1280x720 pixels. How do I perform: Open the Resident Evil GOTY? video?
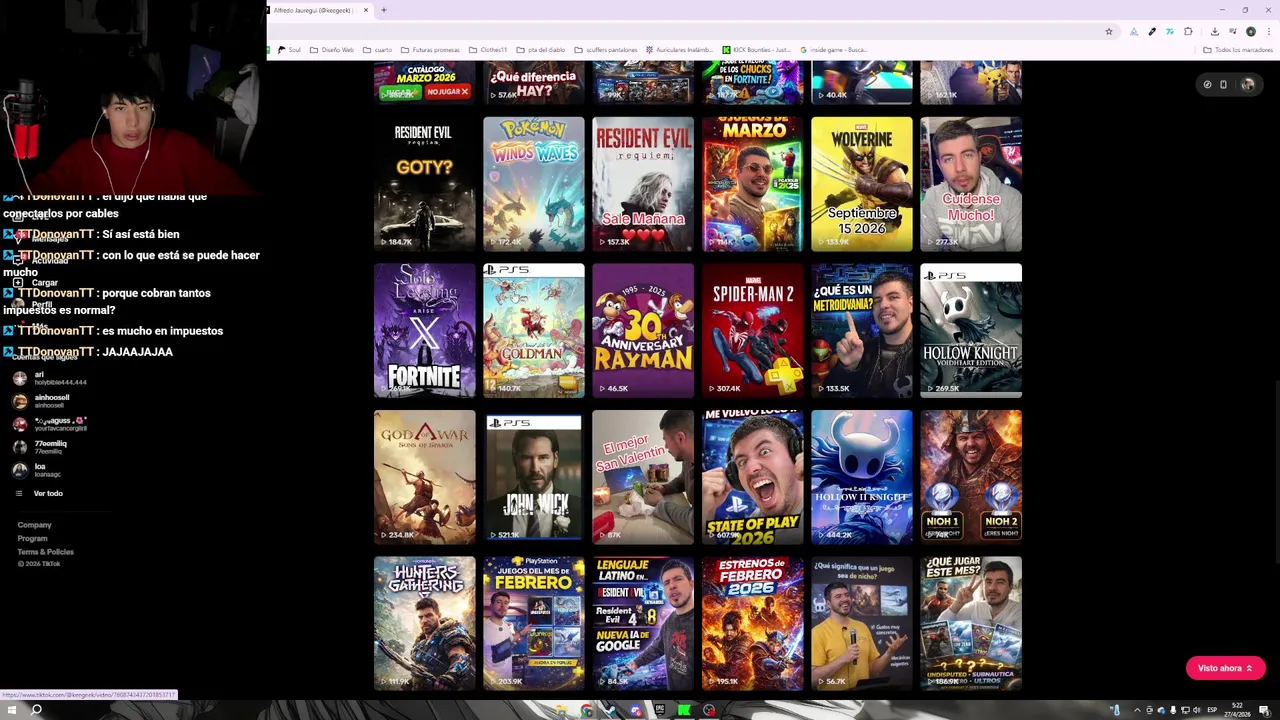click(x=424, y=183)
